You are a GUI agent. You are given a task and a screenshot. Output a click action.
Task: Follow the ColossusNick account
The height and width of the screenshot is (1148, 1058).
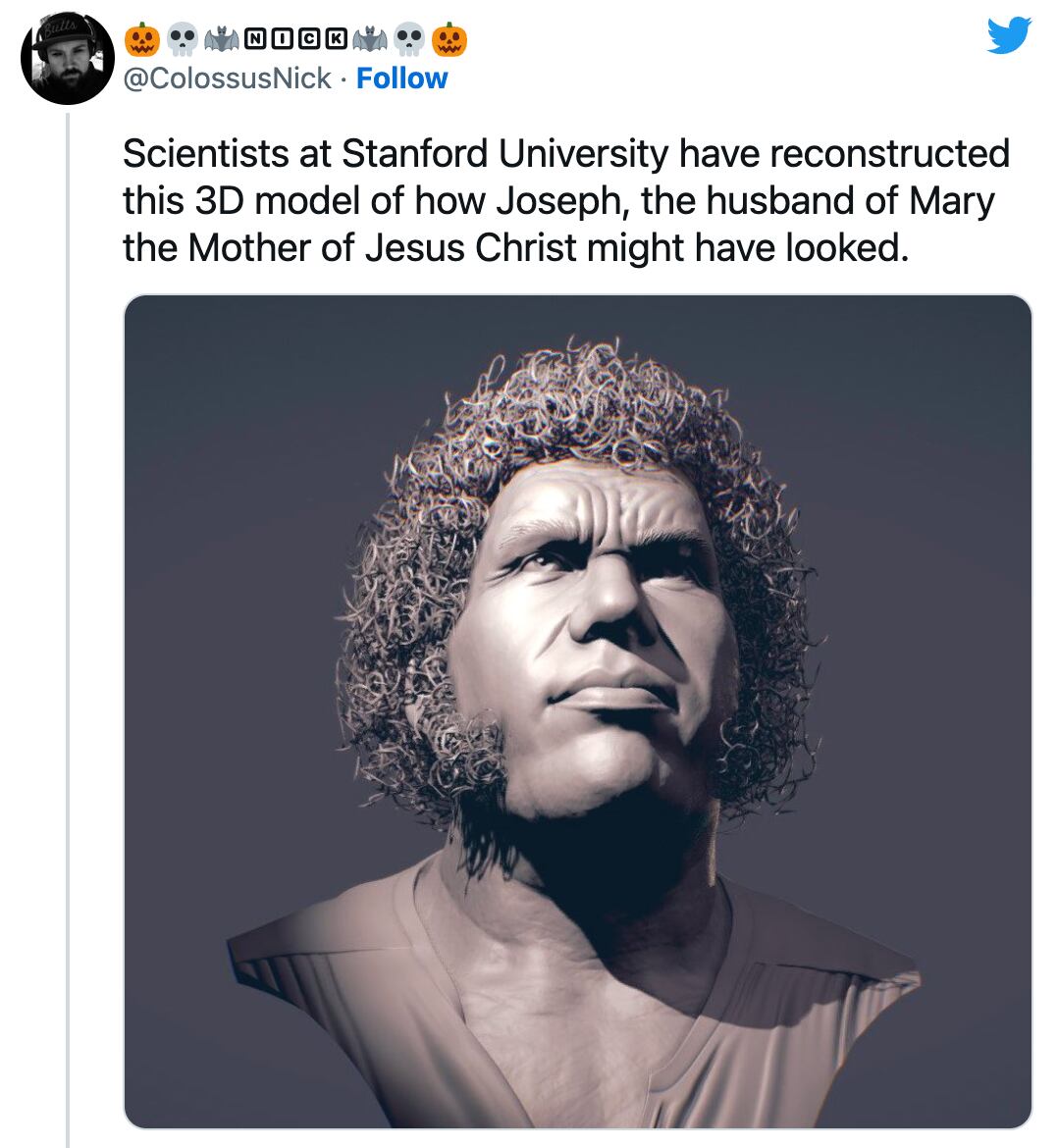pyautogui.click(x=401, y=78)
